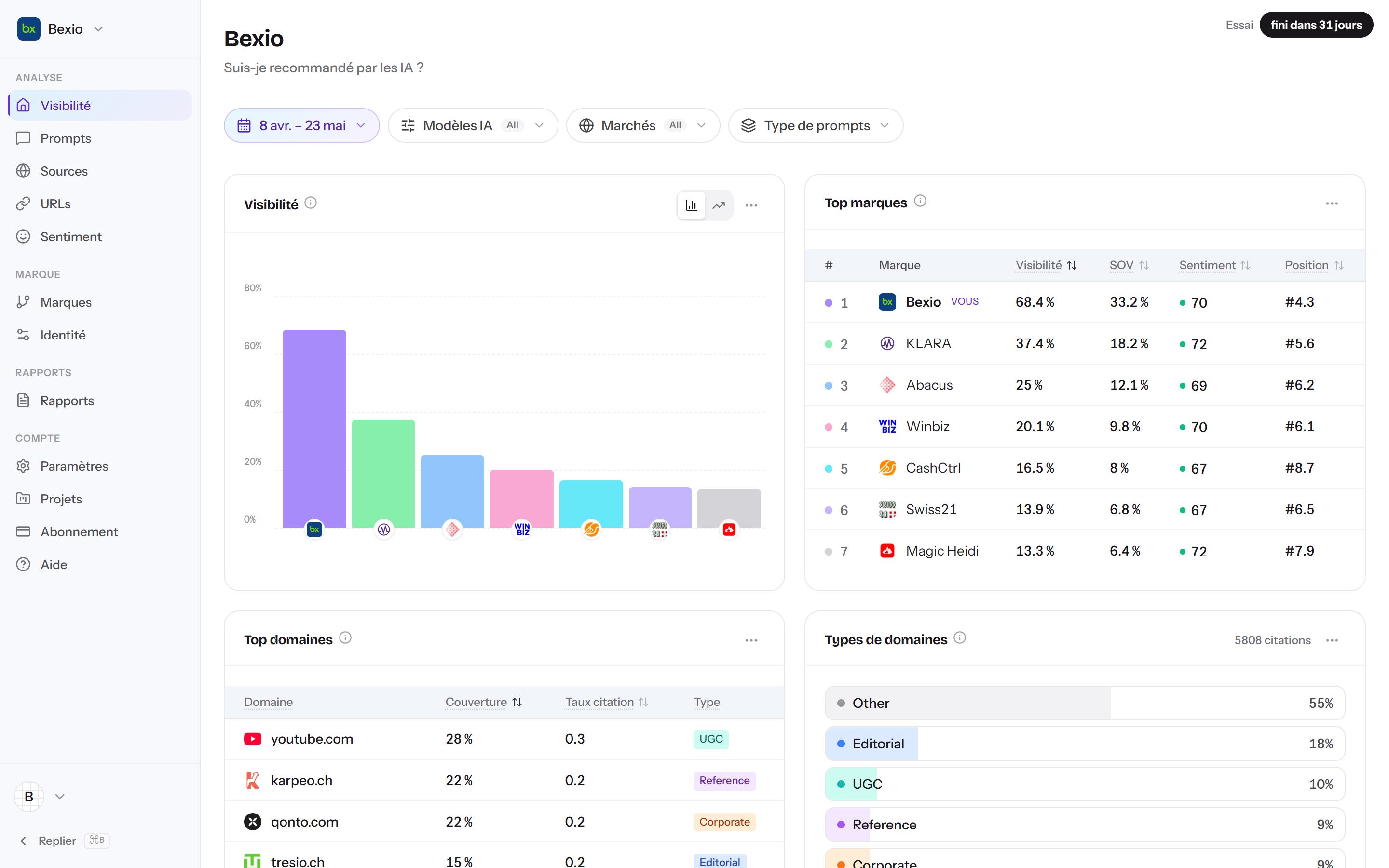Image resolution: width=1389 pixels, height=868 pixels.
Task: Click the KLARA green bar in chart
Action: (383, 473)
